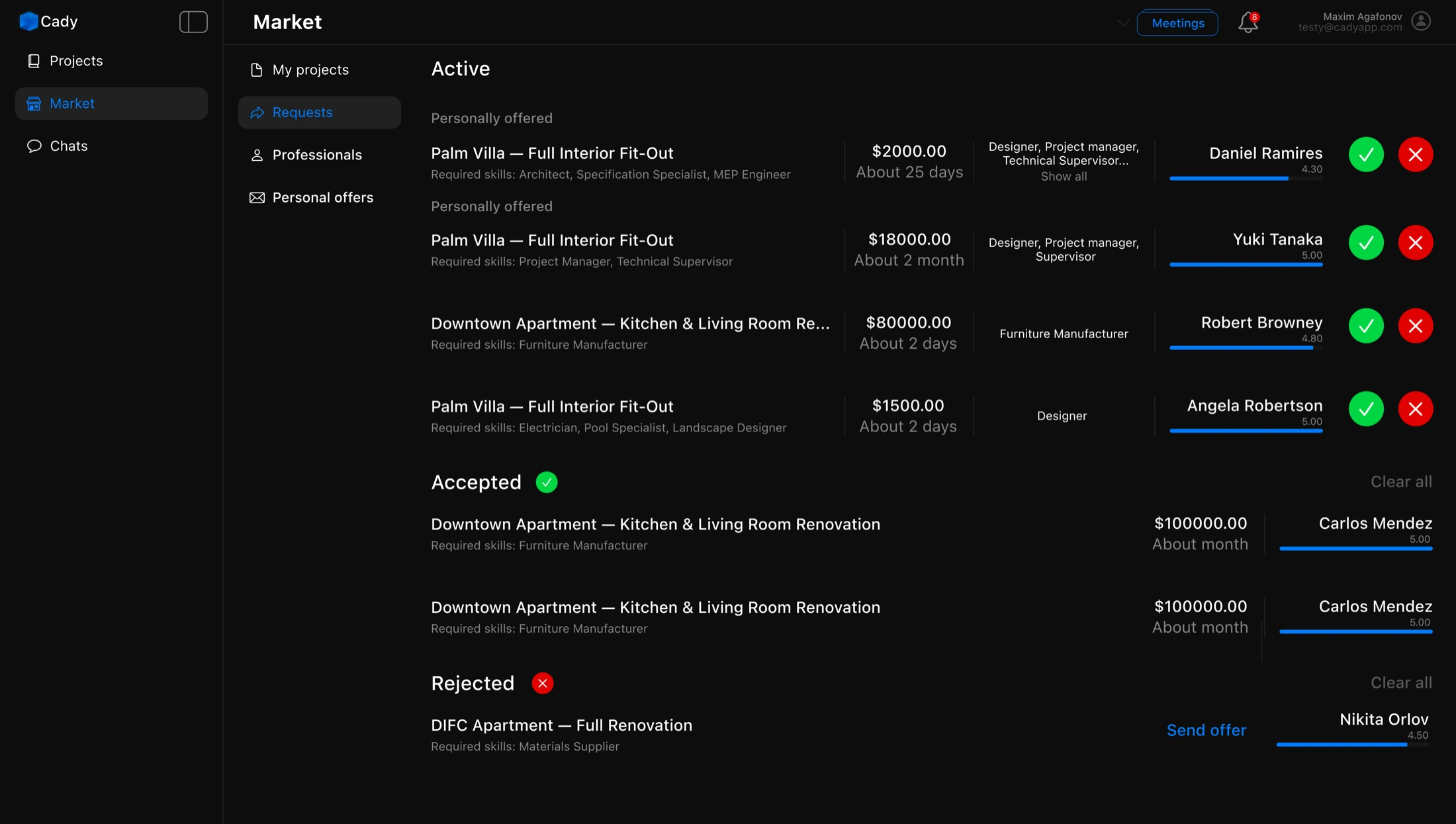Expand the chevron dropdown beside Meetings
1456x824 pixels.
[1123, 23]
